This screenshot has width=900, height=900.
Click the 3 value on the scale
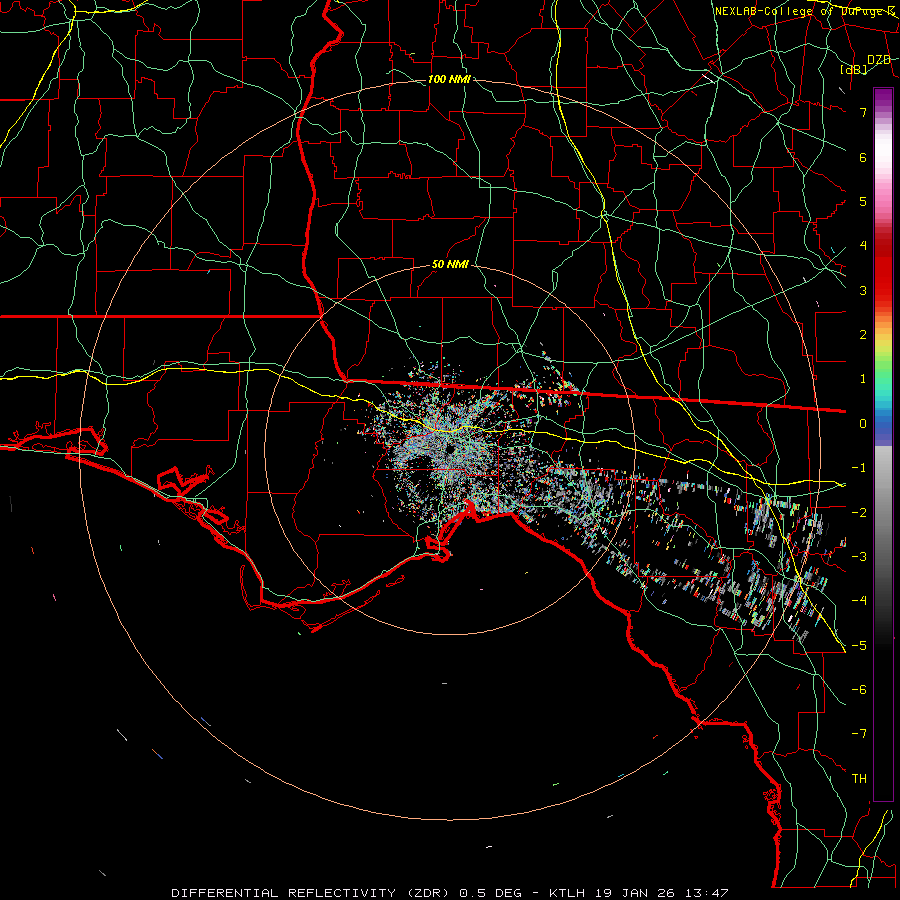pyautogui.click(x=863, y=290)
